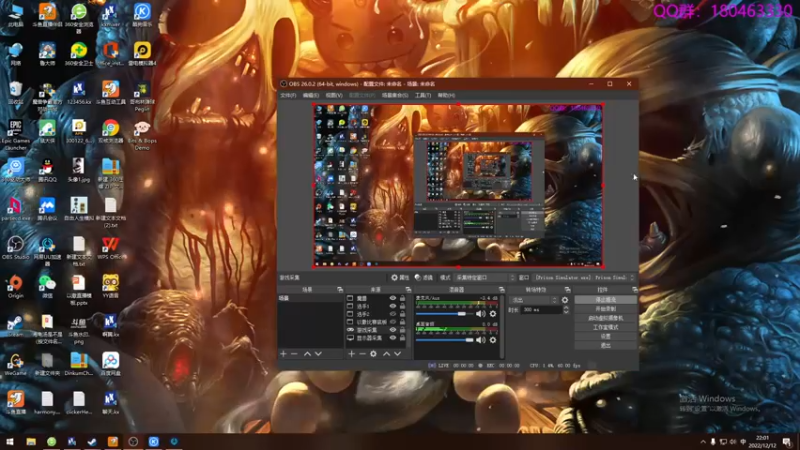Open the Origin desktop shortcut
Image resolution: width=800 pixels, height=450 pixels.
click(x=15, y=287)
